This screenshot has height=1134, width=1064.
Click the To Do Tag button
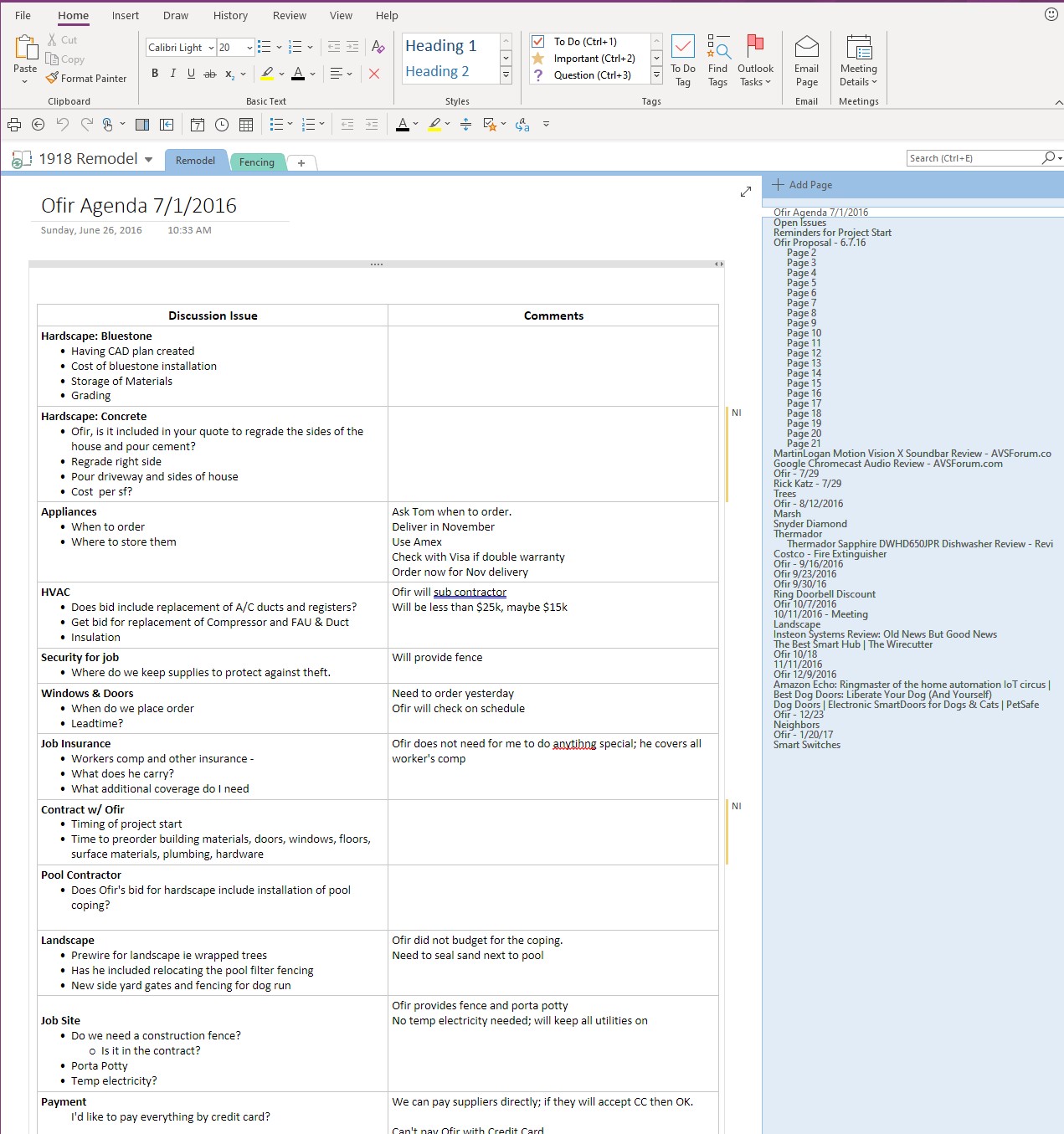(683, 60)
